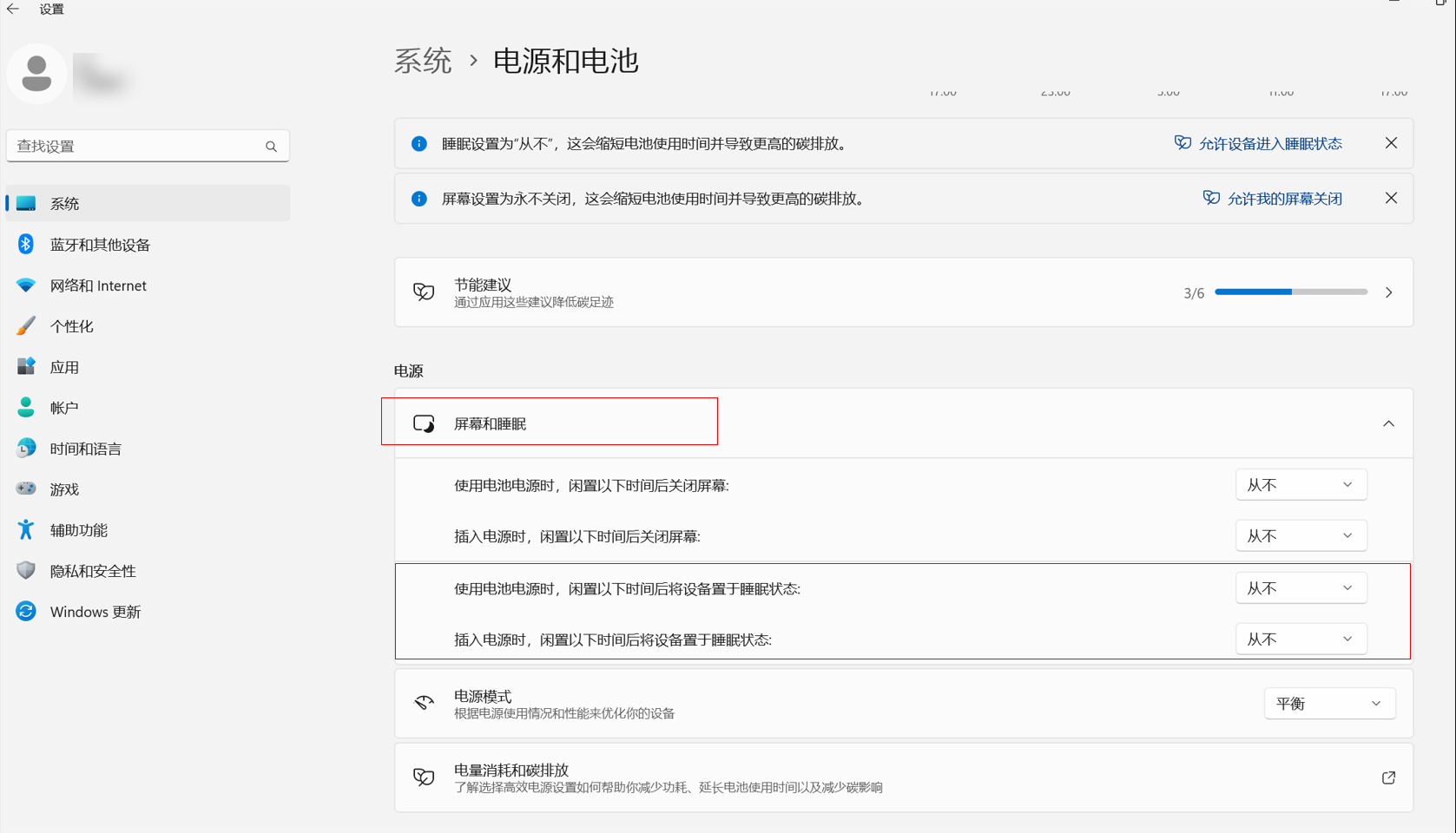Viewport: 1456px width, 833px height.
Task: Click the back arrow in title bar
Action: (13, 9)
